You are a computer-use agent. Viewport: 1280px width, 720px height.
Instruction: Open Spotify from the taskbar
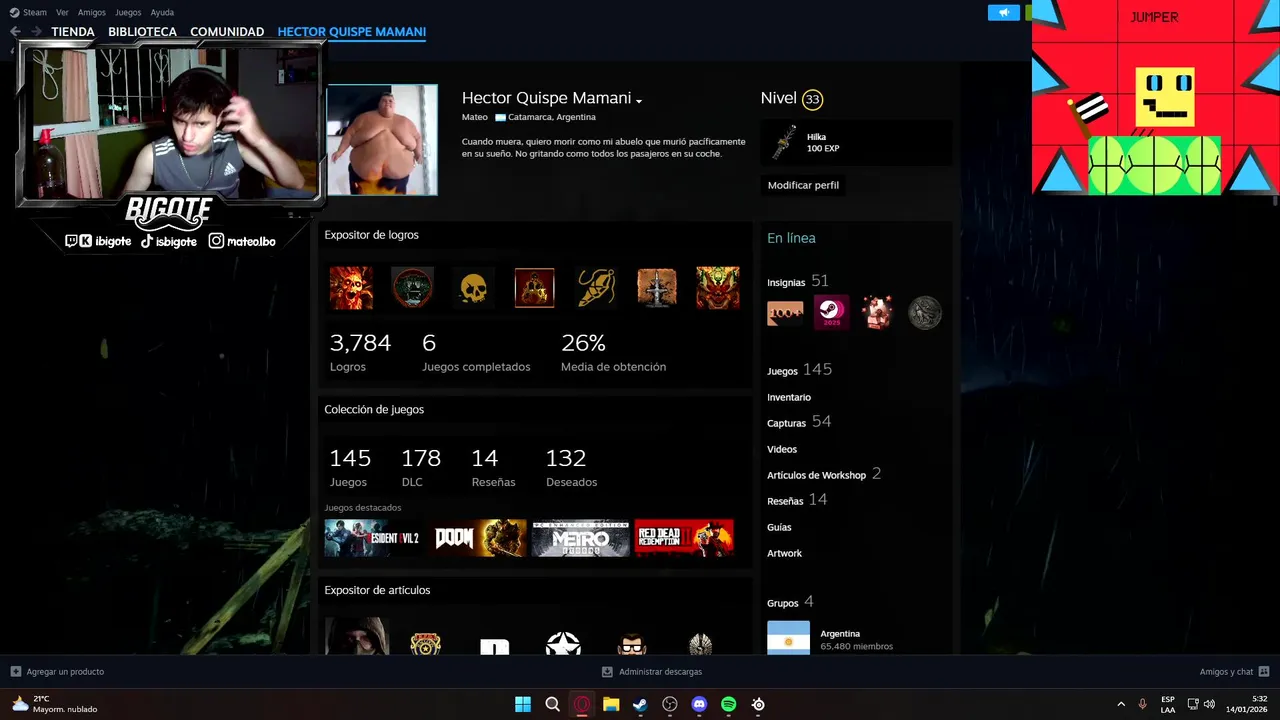729,704
